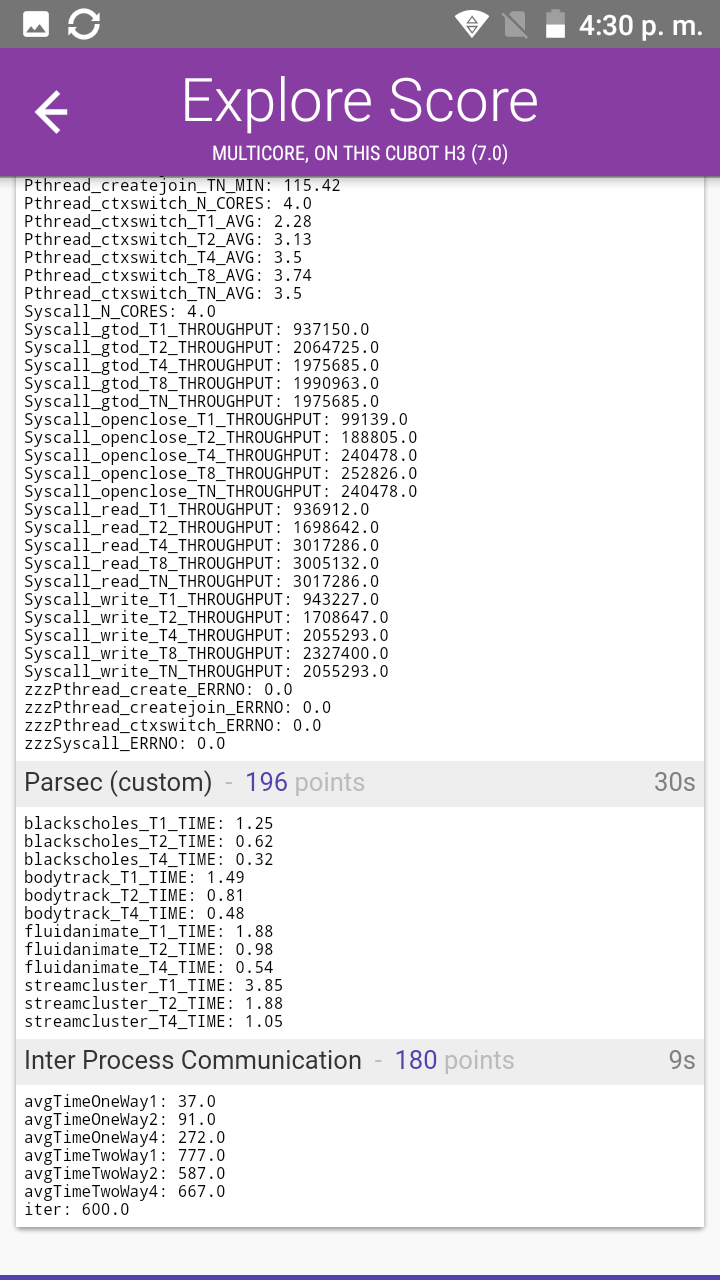Screen dimensions: 720x1280
Task: Tap the Wi-Fi status icon
Action: point(471,25)
